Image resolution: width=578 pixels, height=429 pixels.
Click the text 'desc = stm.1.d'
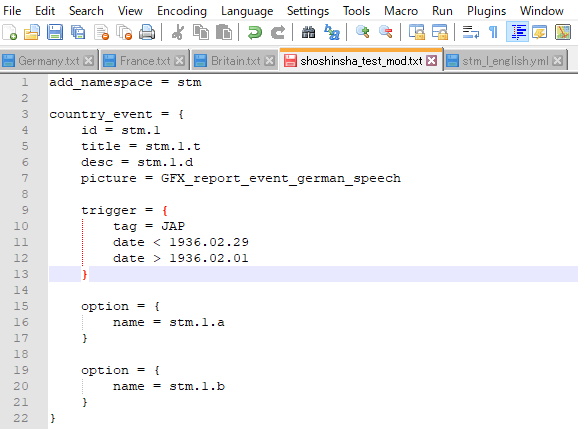click(x=137, y=162)
